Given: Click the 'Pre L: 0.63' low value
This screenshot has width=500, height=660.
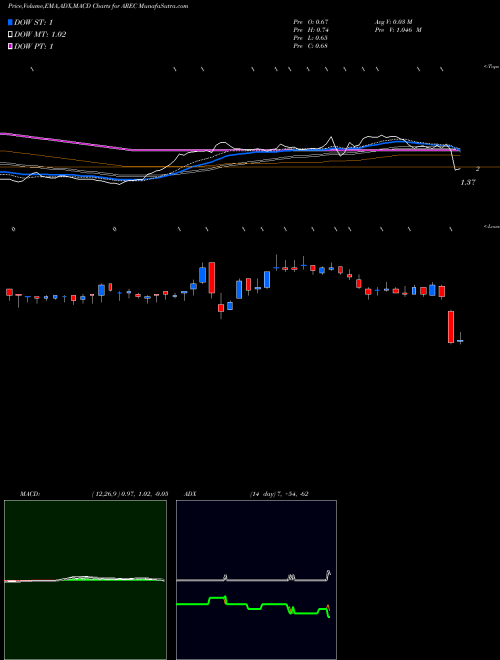Looking at the screenshot, I should [x=311, y=38].
